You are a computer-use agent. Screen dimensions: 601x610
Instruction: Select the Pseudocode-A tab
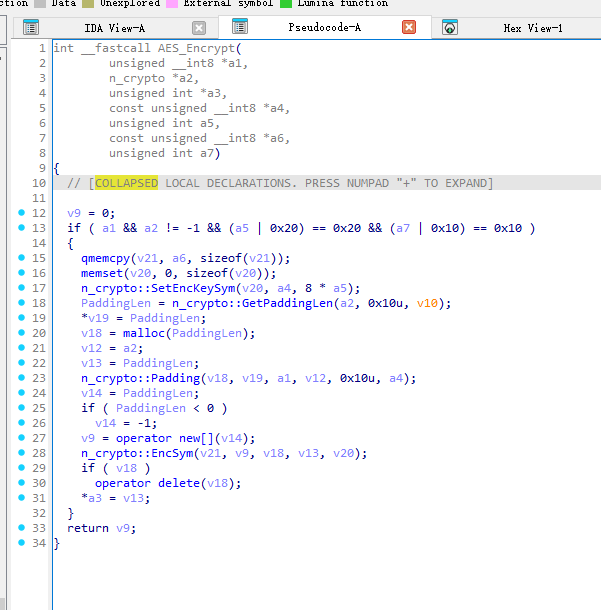[x=324, y=27]
